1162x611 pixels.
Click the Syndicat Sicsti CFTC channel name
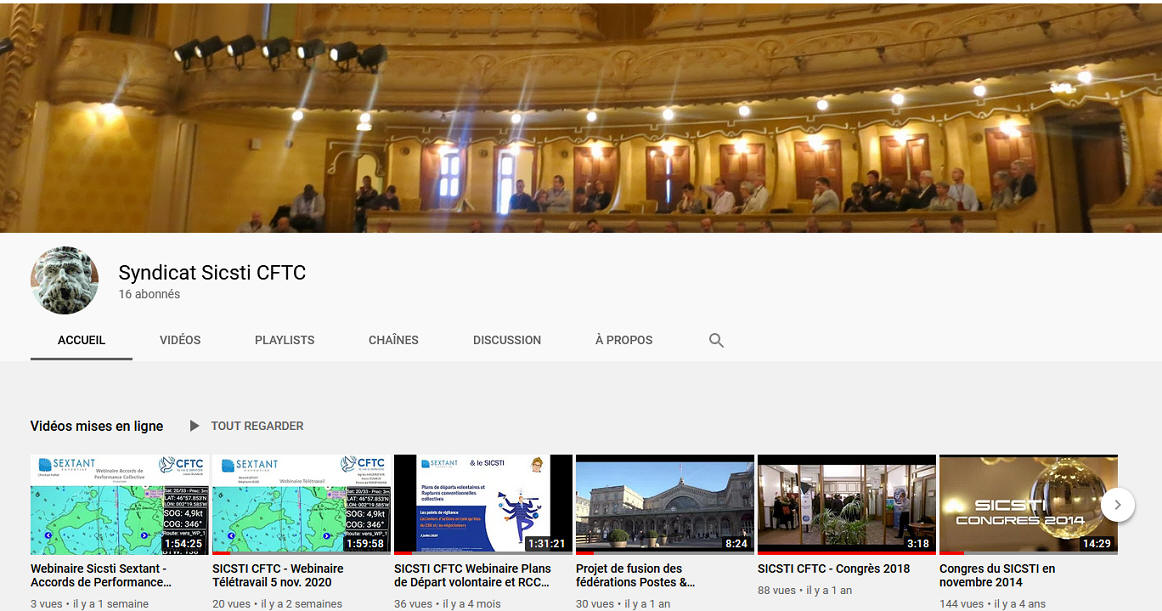coord(212,273)
